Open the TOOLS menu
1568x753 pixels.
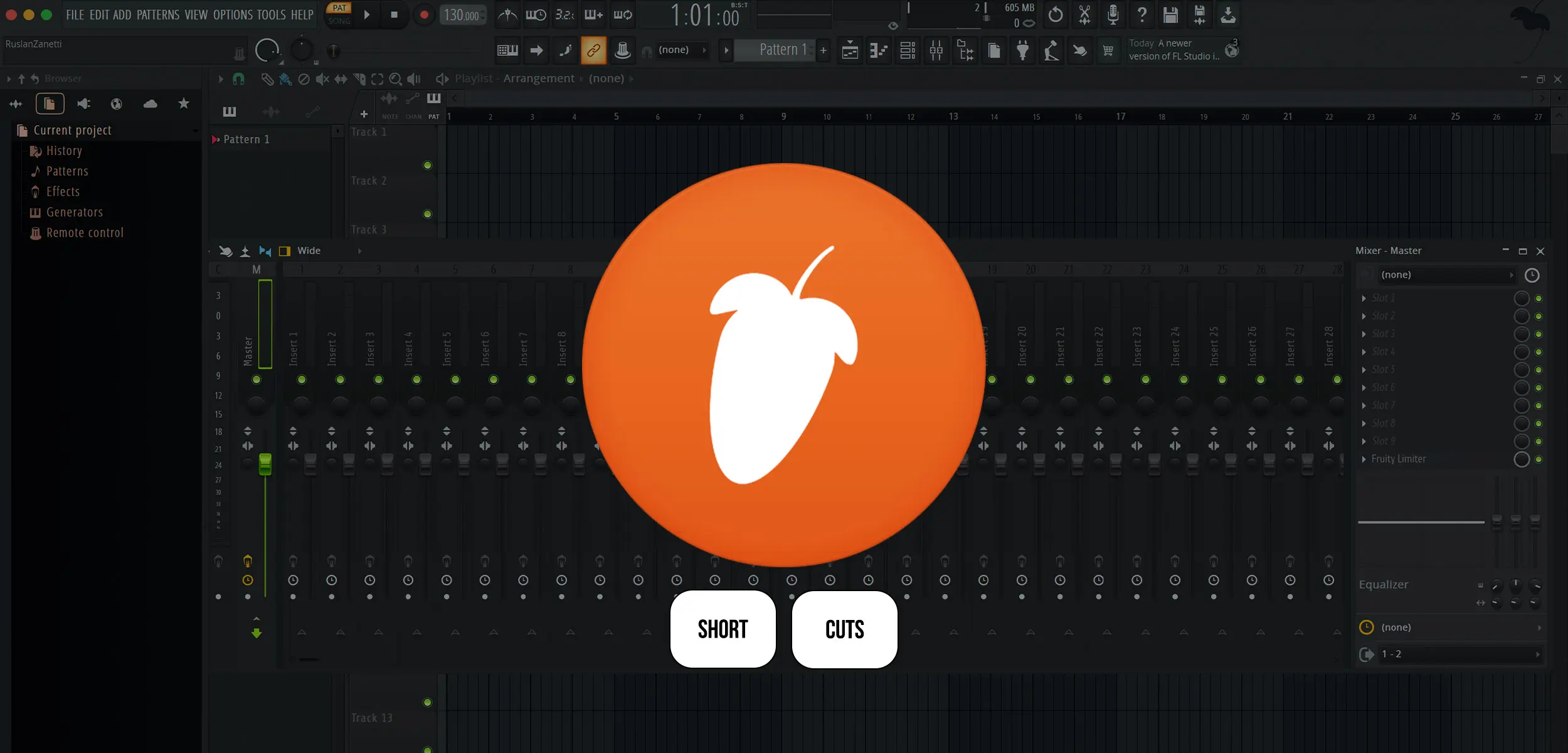coord(272,14)
